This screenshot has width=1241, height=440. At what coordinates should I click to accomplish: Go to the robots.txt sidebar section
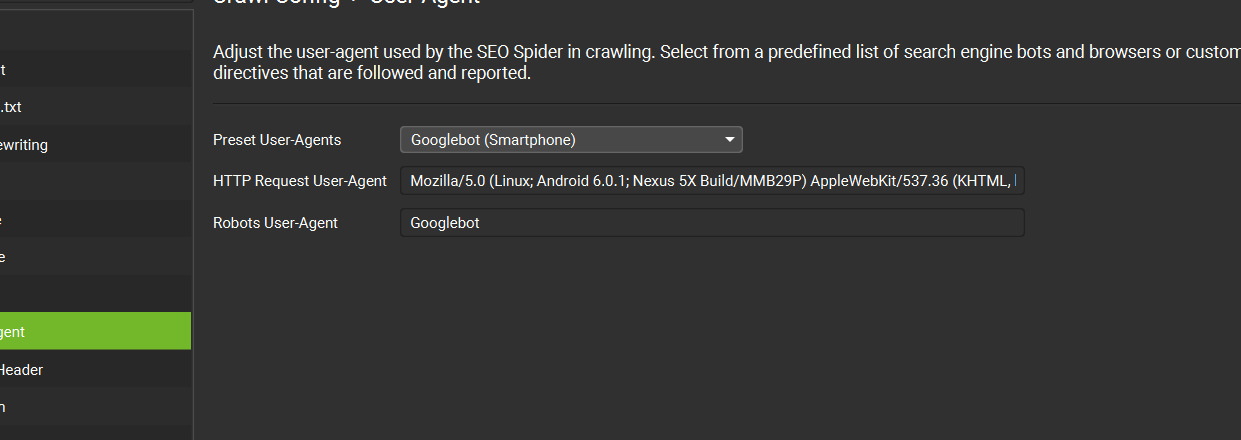(95, 107)
